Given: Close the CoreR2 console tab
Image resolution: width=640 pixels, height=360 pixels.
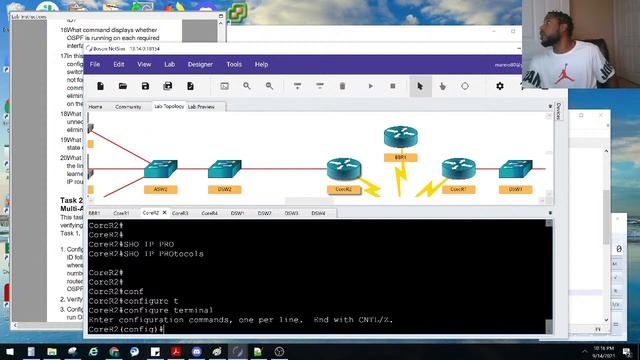Looking at the screenshot, I should point(164,213).
